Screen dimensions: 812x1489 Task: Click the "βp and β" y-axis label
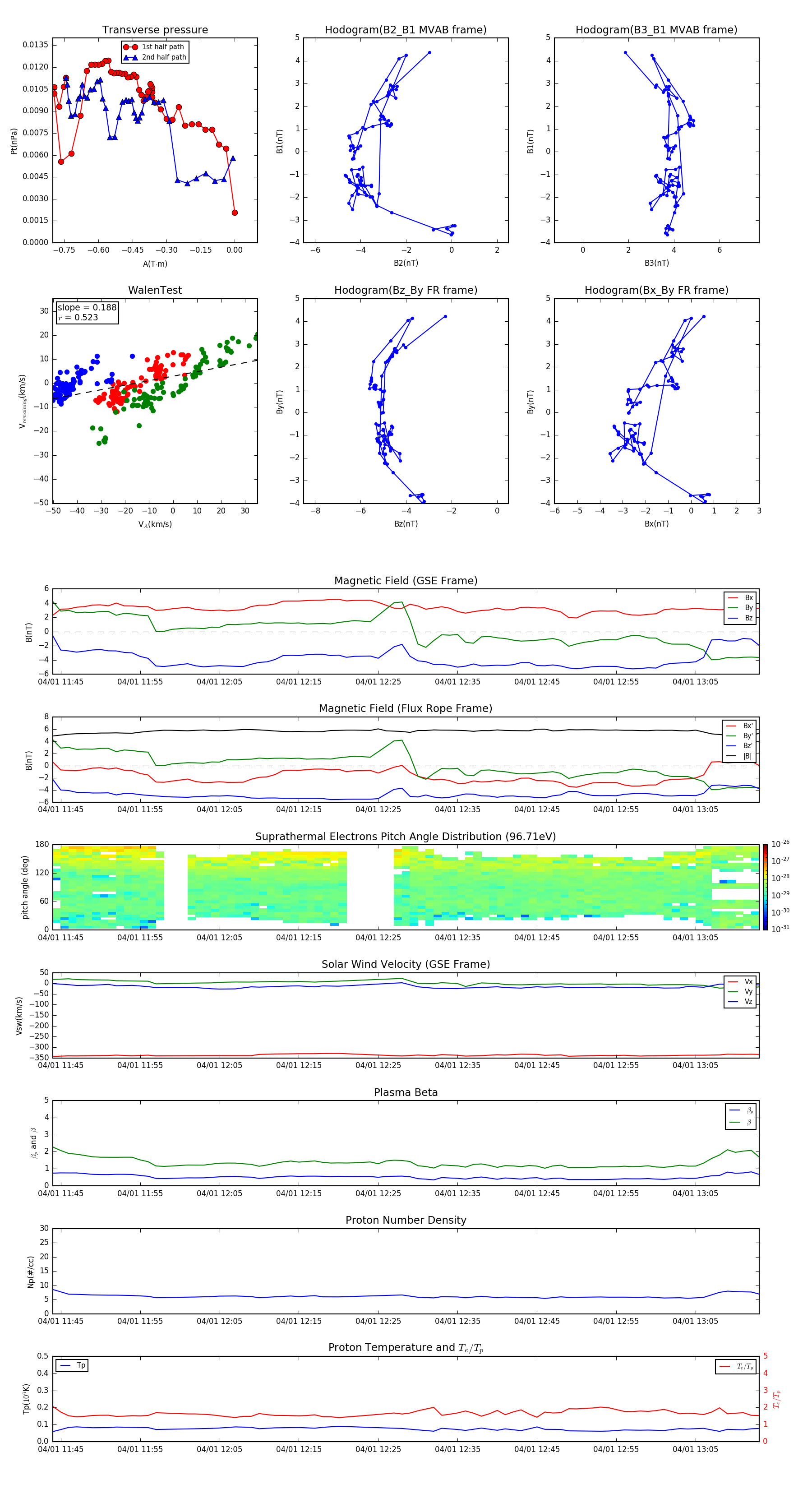coord(33,1143)
